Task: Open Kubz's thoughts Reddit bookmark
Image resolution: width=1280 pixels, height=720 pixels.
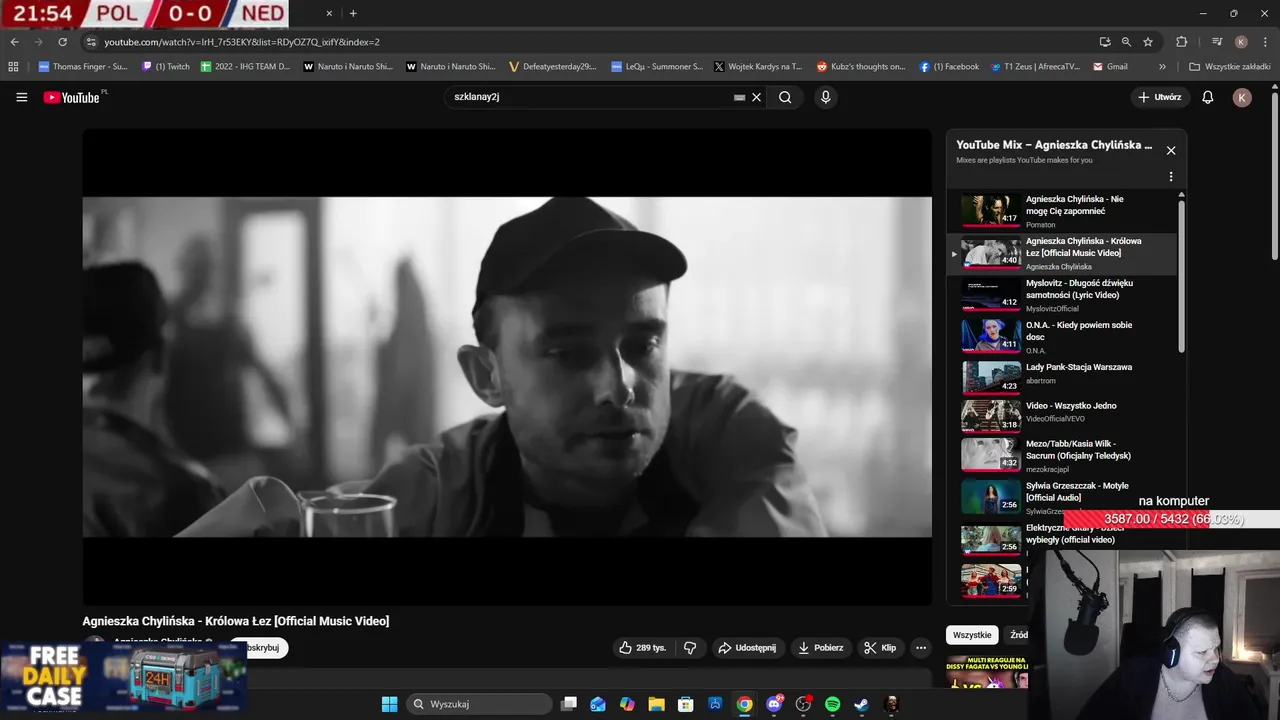Action: tap(861, 67)
